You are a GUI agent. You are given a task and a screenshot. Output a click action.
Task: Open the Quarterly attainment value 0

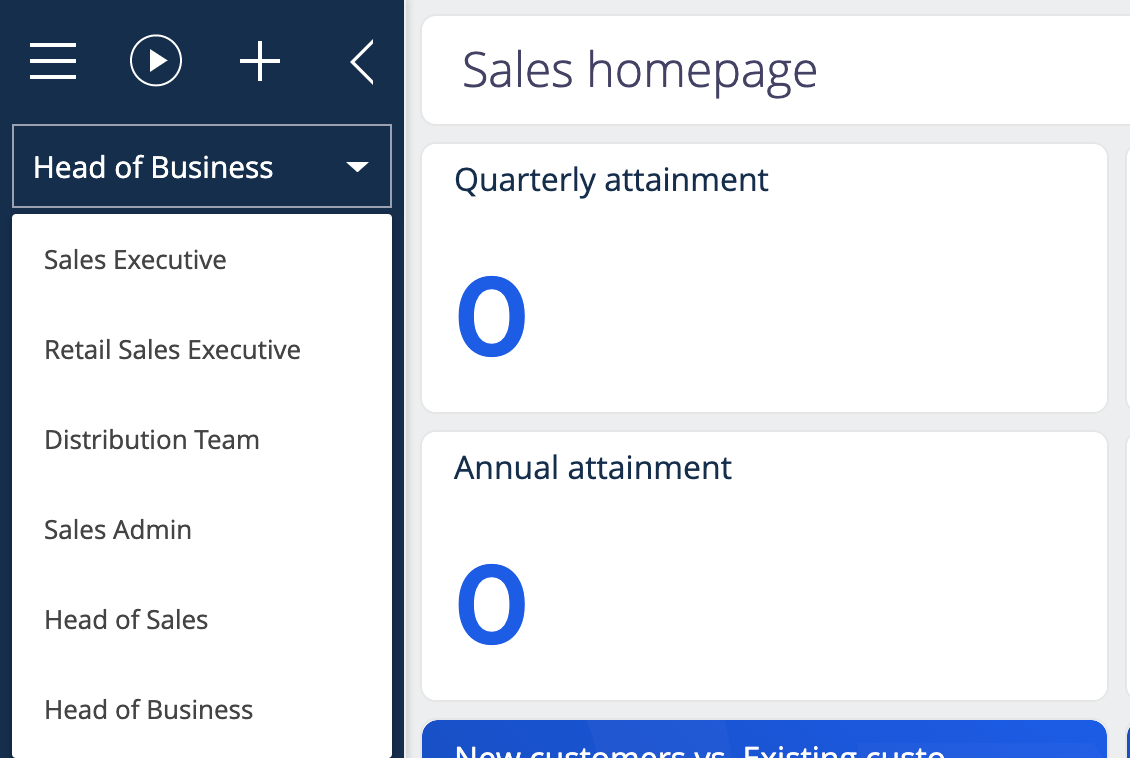[491, 317]
